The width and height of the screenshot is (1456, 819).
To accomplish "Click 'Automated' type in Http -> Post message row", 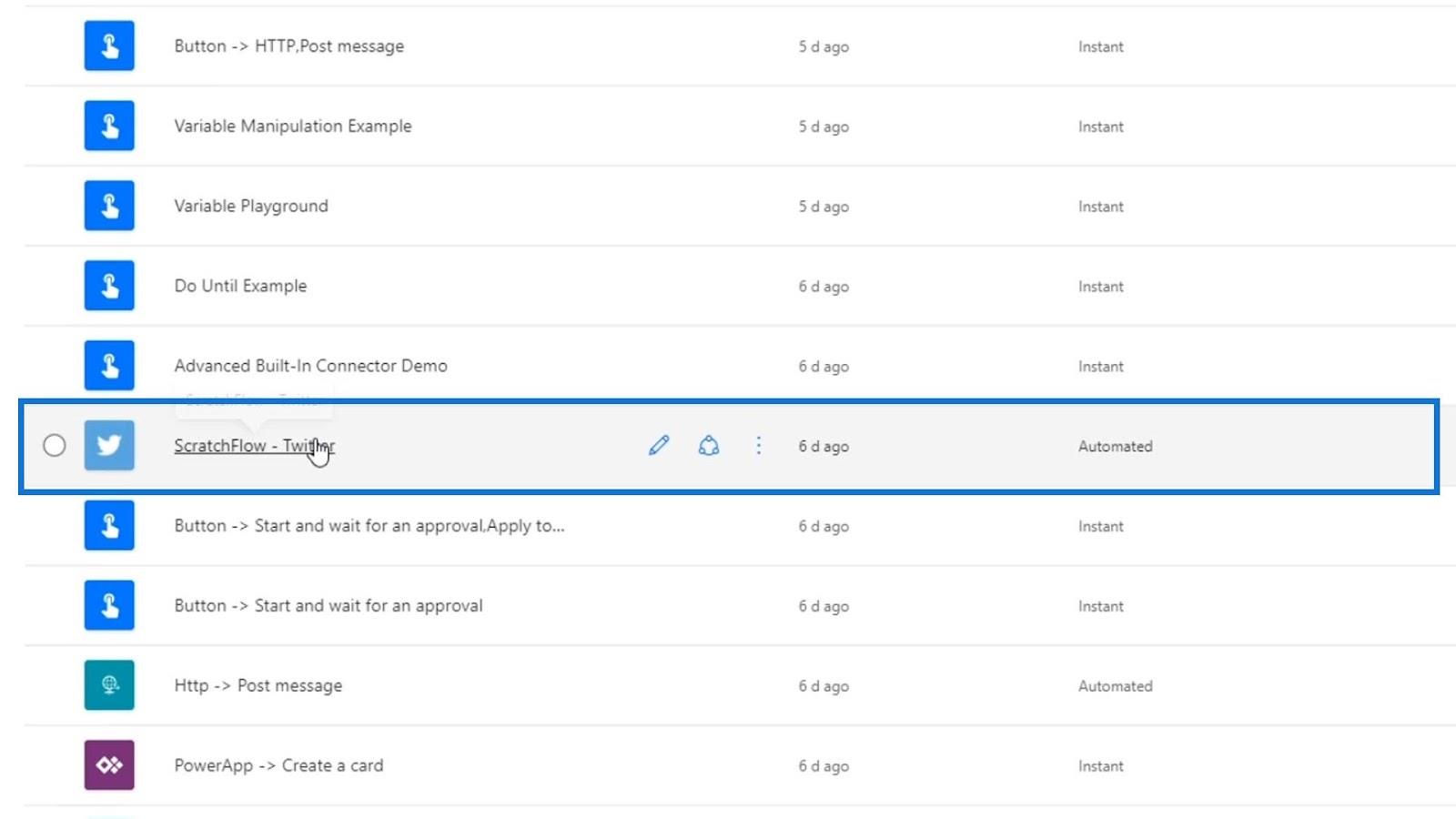I will point(1116,686).
